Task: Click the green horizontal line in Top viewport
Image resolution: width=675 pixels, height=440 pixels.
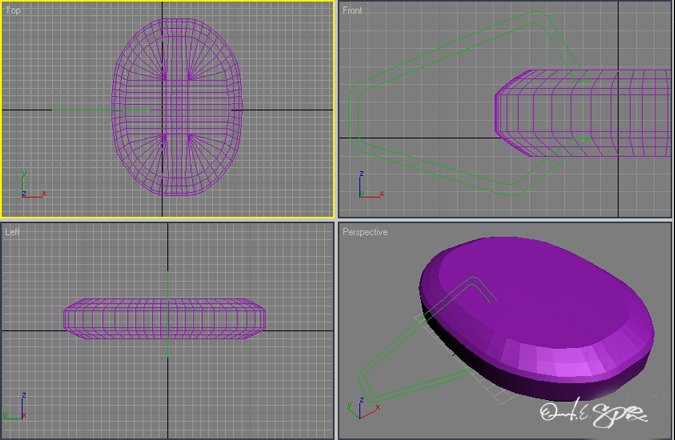Action: 80,110
